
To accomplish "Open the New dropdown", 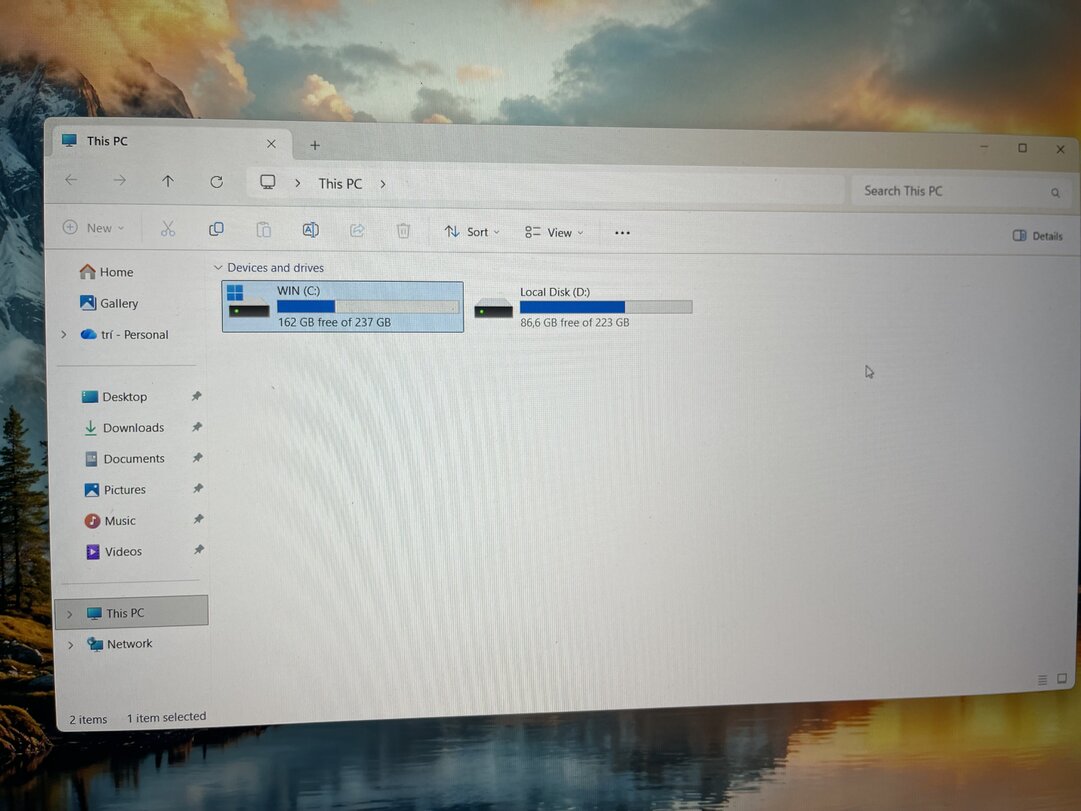I will click(x=94, y=228).
